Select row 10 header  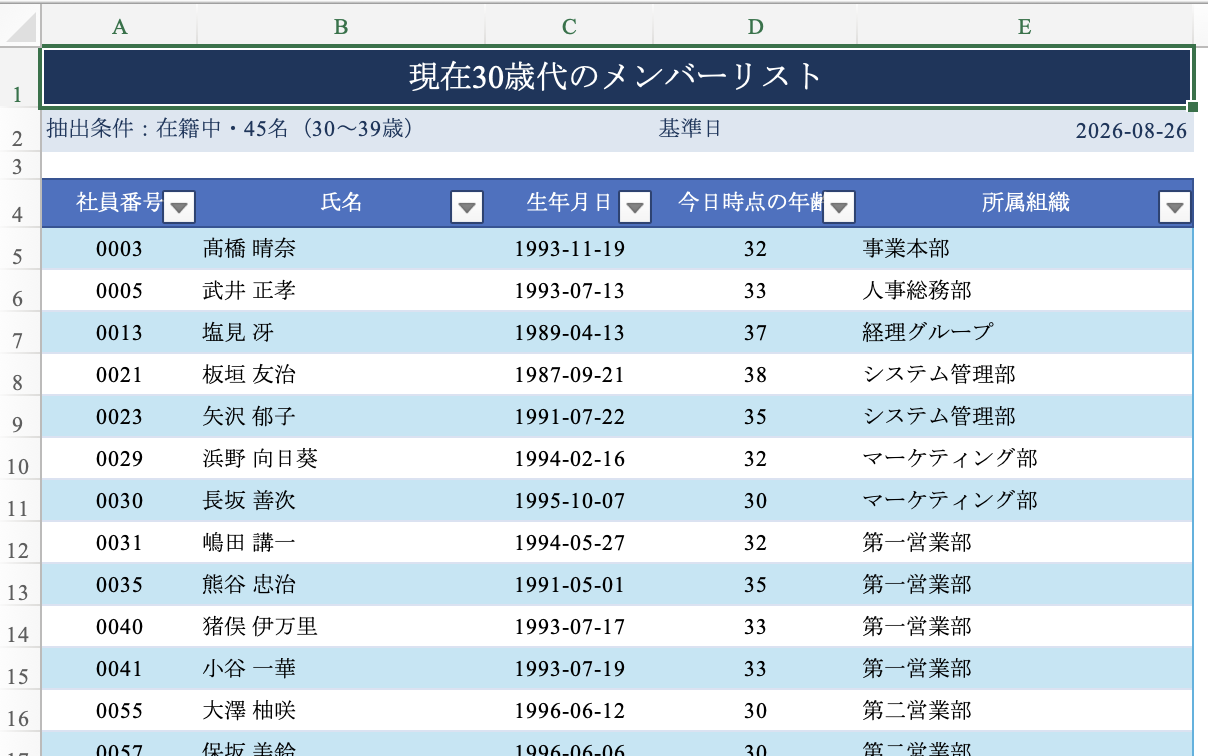[19, 458]
